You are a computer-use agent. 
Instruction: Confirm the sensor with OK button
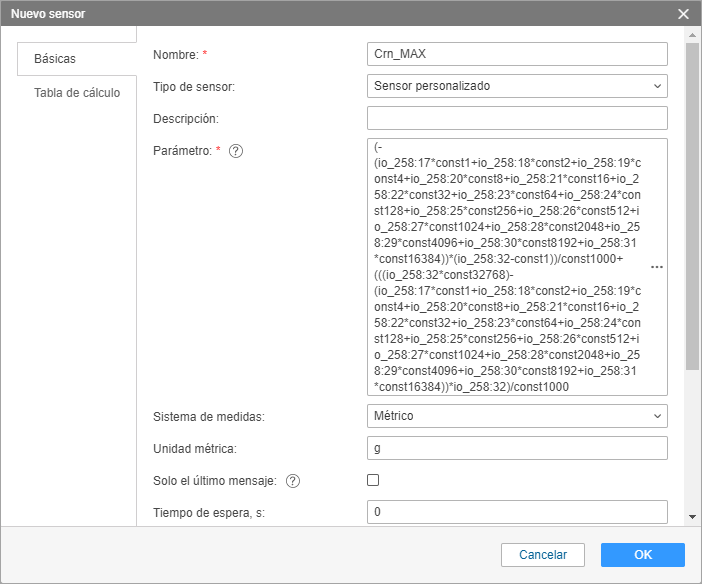click(642, 555)
